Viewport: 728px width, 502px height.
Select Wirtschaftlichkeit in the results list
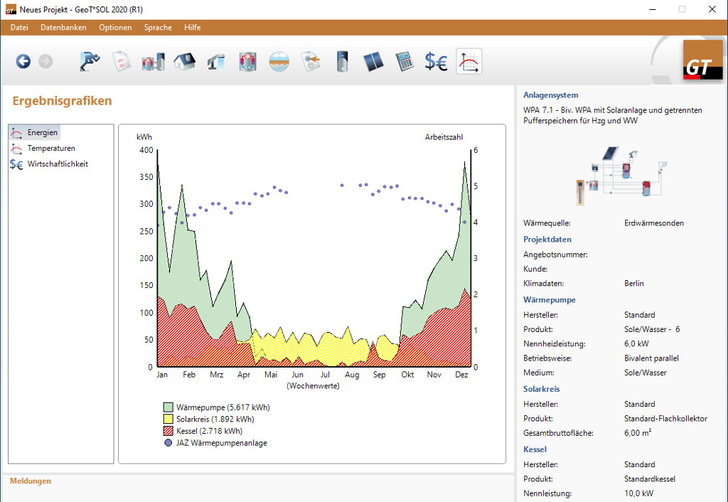60,163
